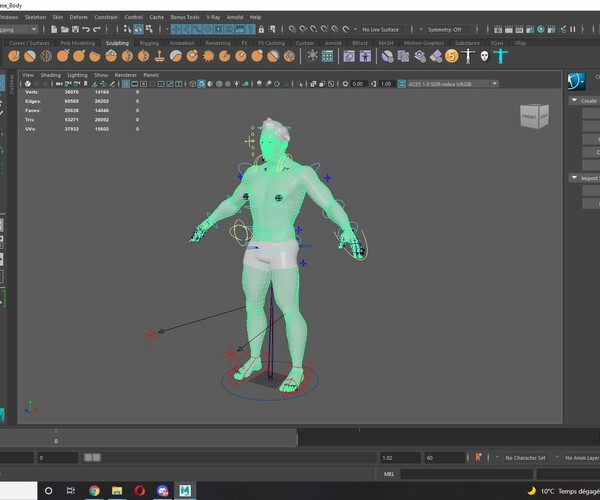Click the exposure value field 0.00

359,84
